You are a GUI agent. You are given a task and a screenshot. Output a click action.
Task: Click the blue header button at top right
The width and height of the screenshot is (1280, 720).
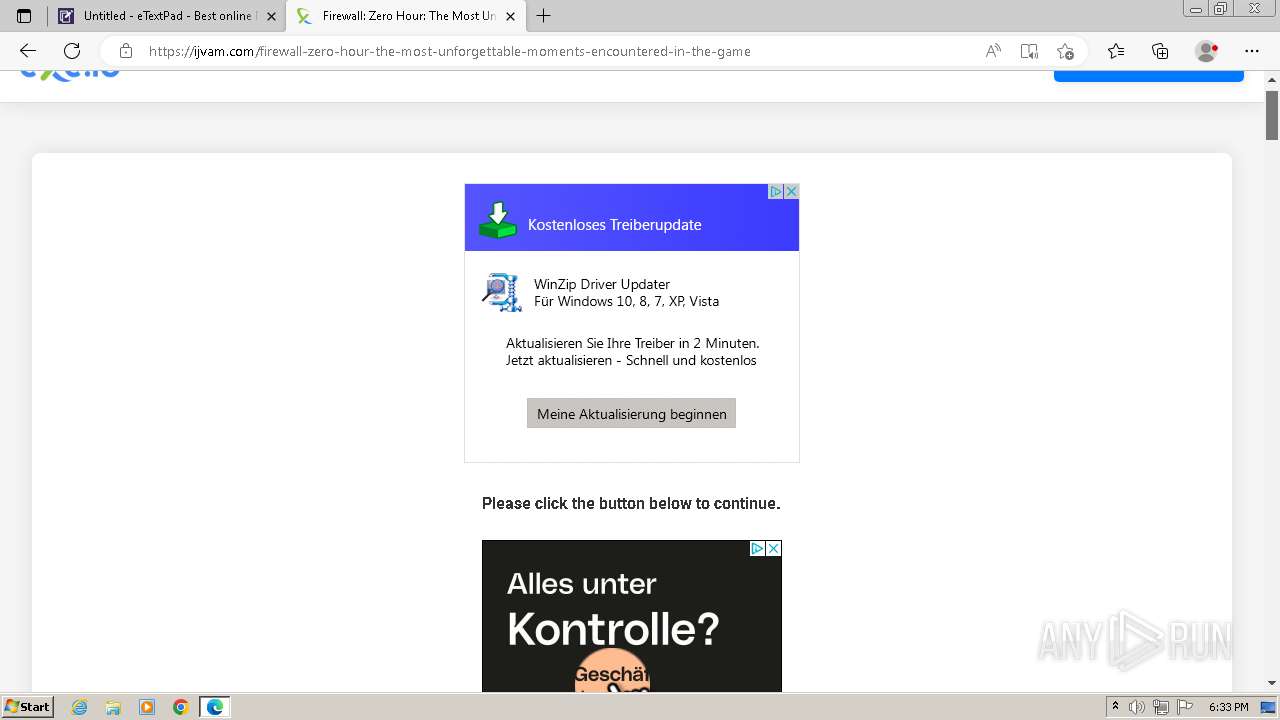coord(1148,76)
